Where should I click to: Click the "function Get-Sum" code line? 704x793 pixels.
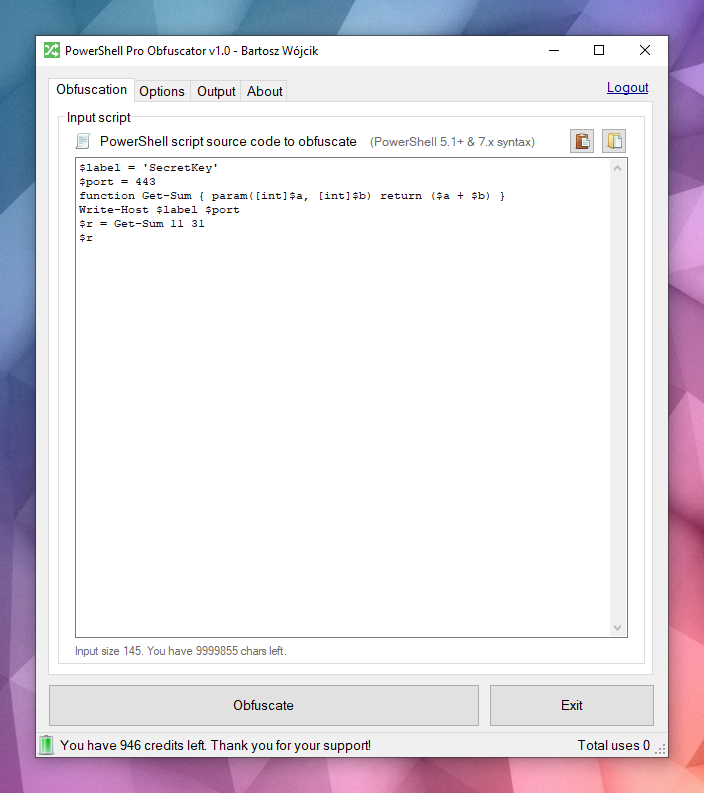(x=292, y=196)
